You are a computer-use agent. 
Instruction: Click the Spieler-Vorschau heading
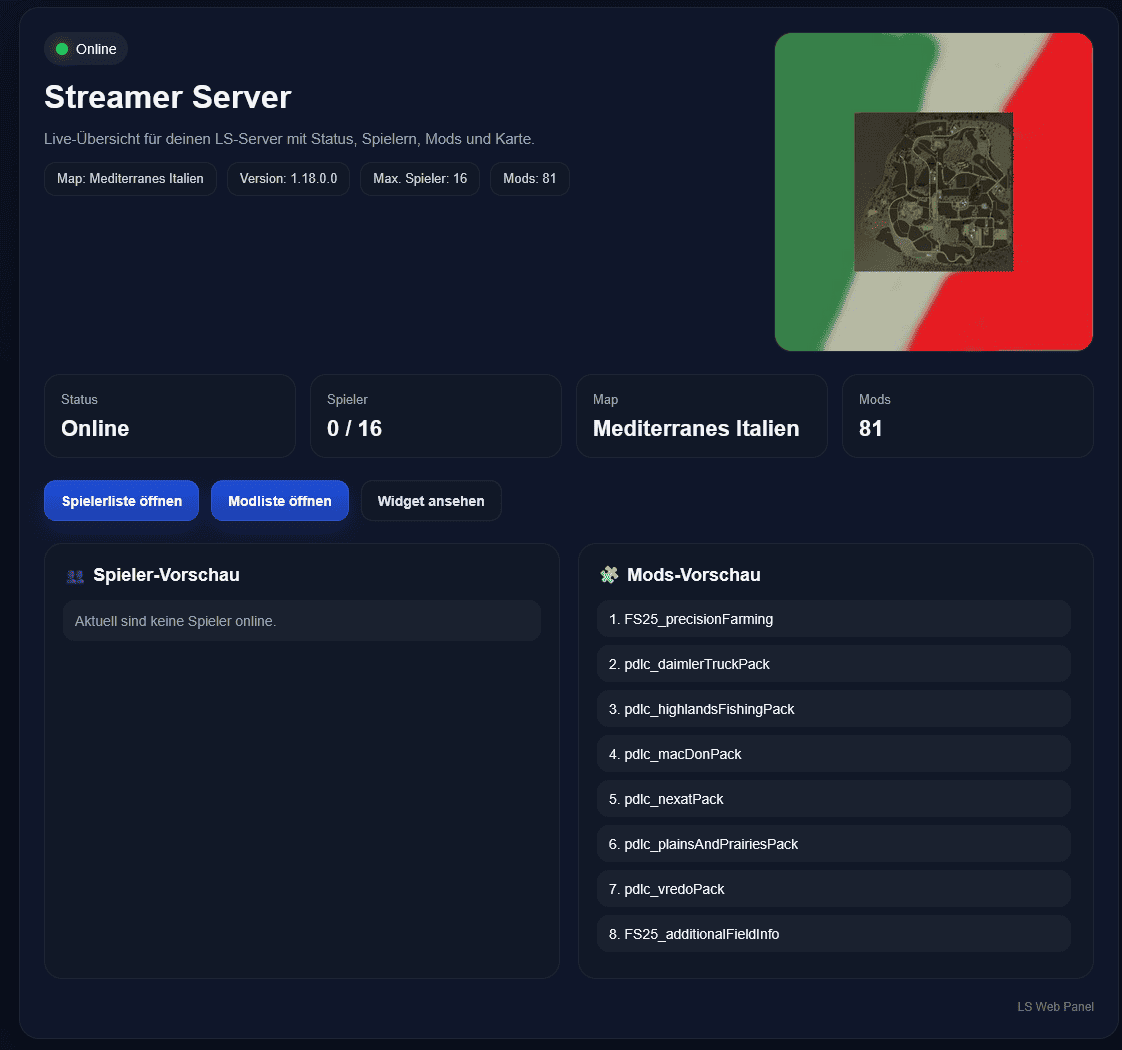(x=166, y=575)
